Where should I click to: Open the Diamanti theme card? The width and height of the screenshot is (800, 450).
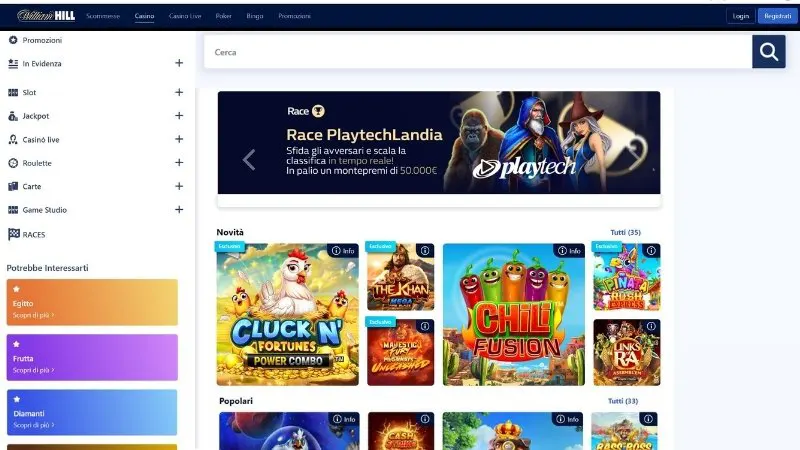92,412
